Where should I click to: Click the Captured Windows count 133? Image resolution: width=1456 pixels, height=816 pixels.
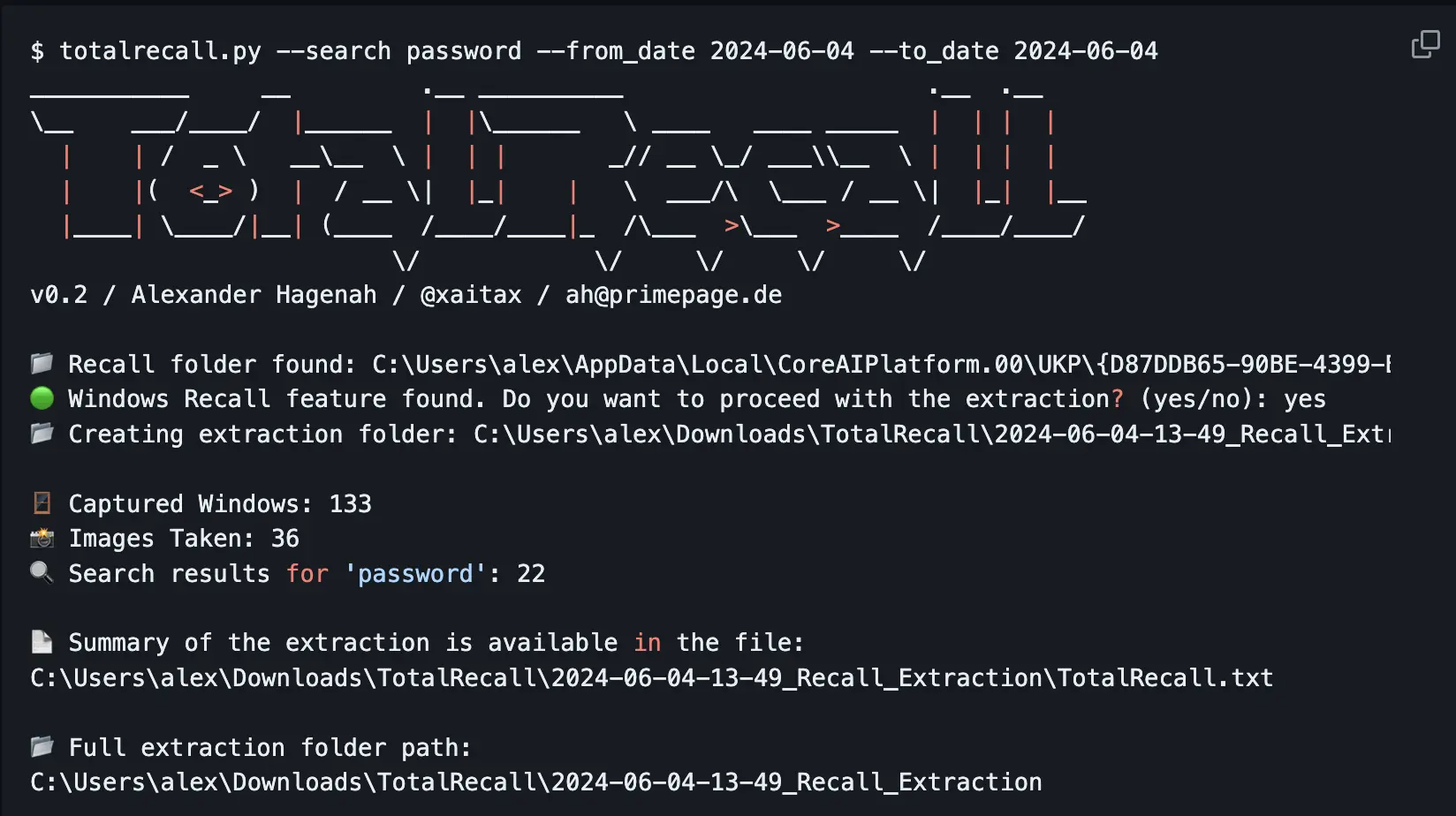[x=350, y=504]
